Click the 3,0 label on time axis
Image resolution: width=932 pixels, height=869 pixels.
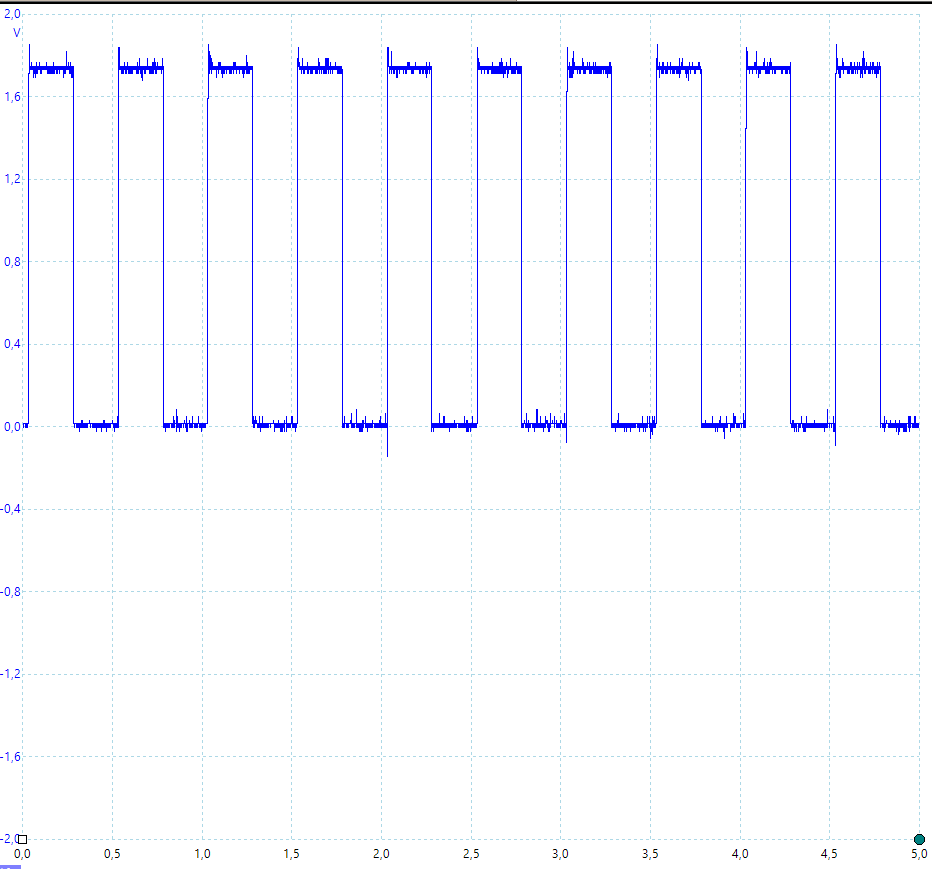(560, 854)
